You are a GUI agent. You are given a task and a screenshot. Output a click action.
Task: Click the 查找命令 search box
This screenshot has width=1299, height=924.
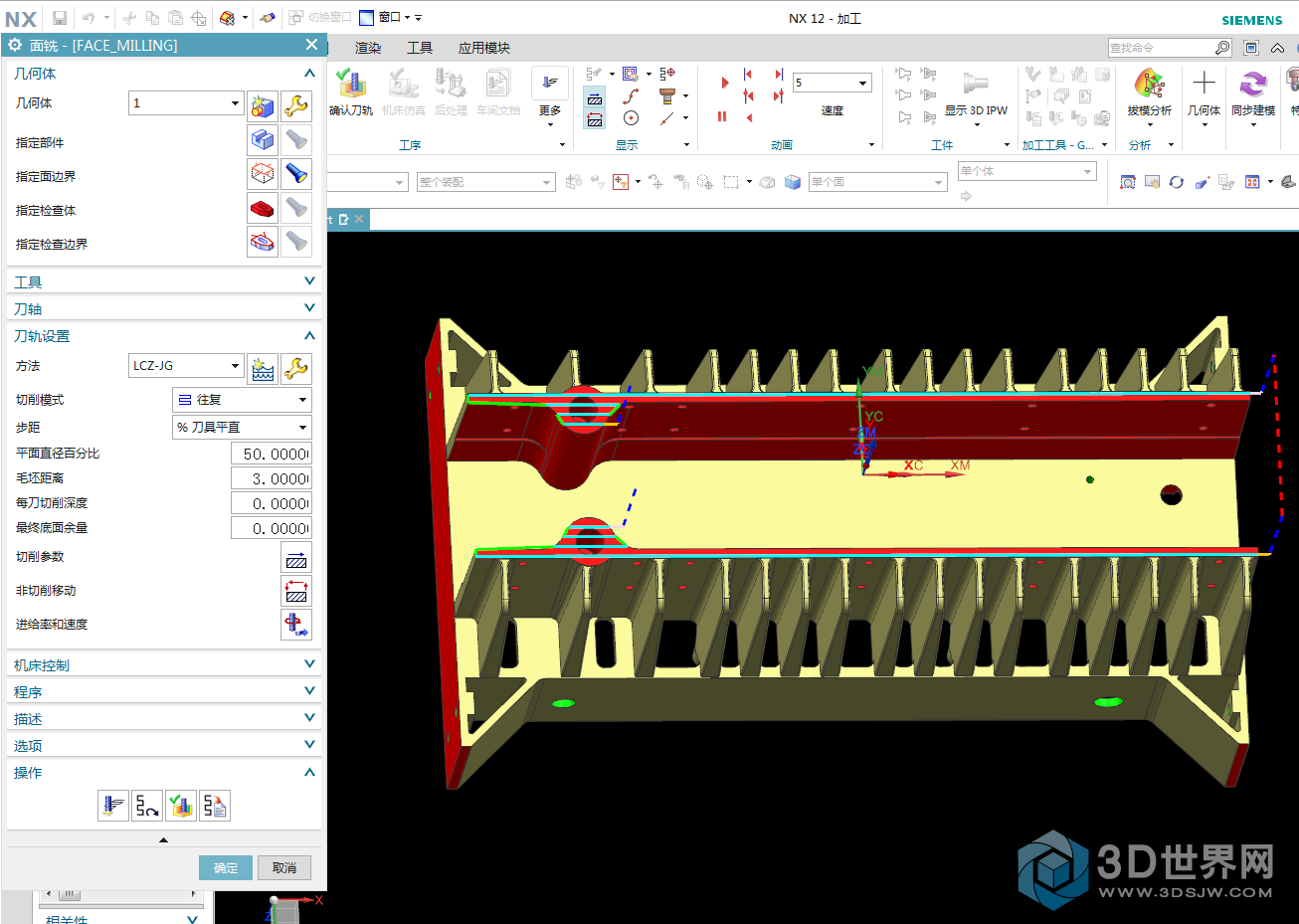[1161, 48]
